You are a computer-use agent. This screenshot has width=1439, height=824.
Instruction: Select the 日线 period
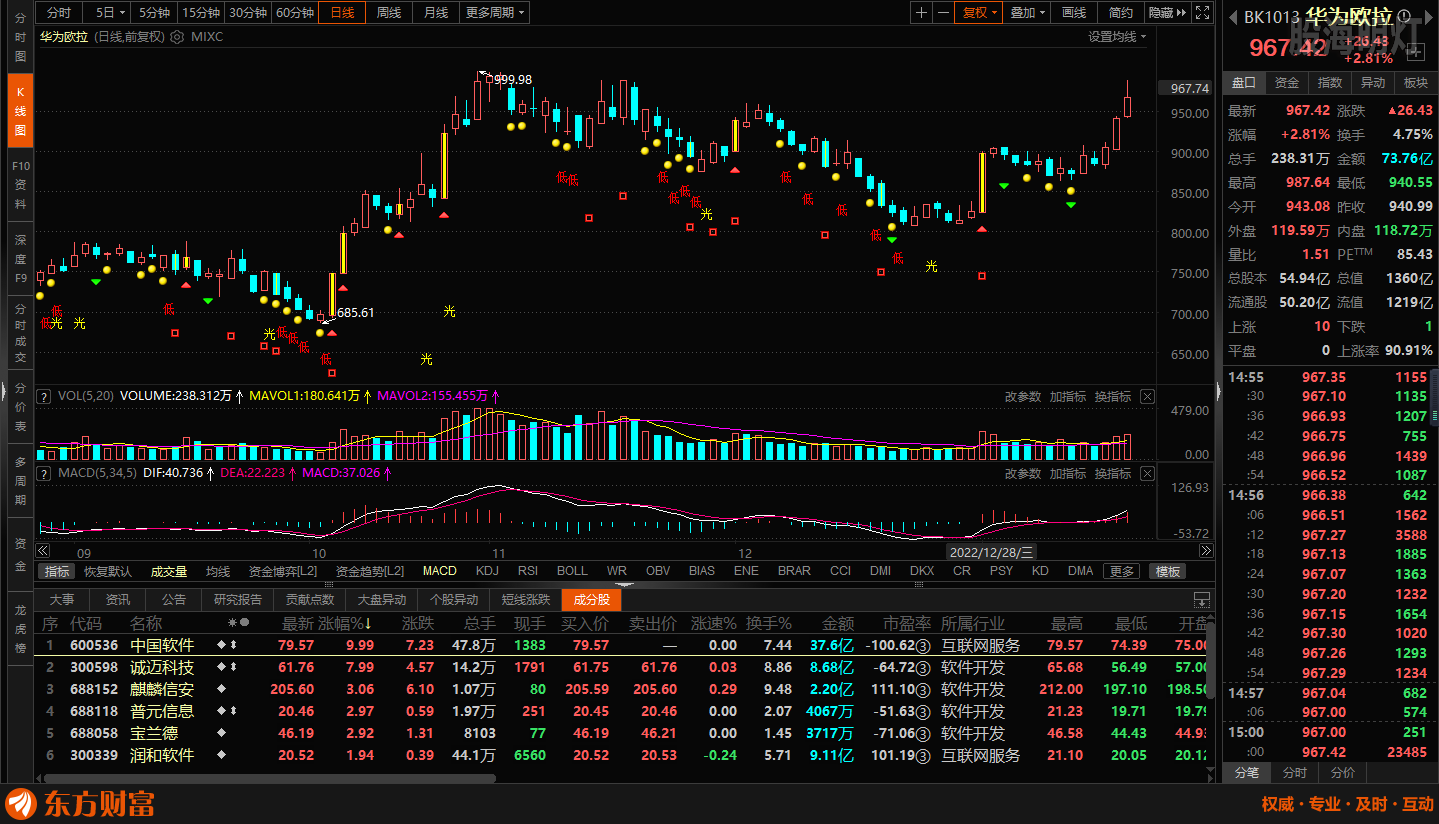[x=342, y=13]
